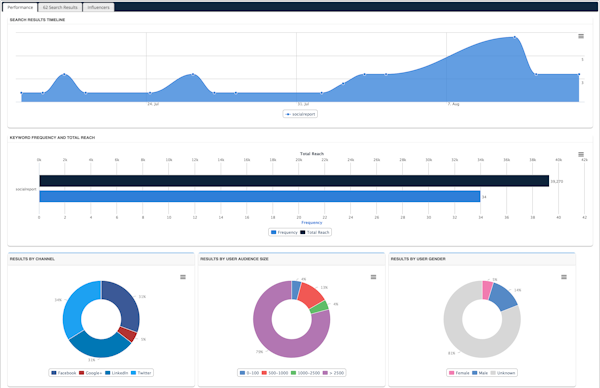
Task: Click the 79% label on audience donut
Action: (259, 352)
